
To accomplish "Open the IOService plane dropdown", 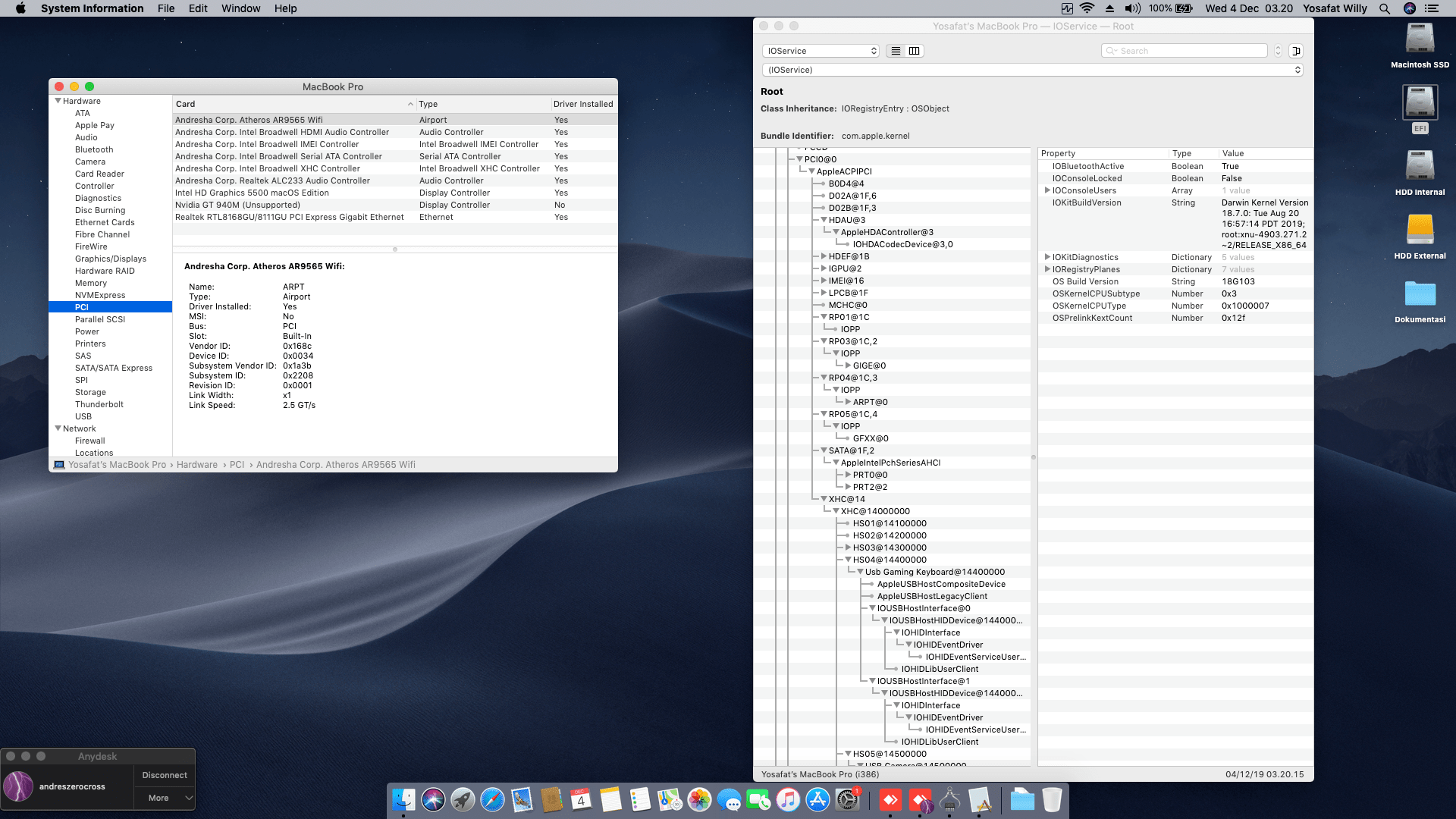I will point(821,51).
